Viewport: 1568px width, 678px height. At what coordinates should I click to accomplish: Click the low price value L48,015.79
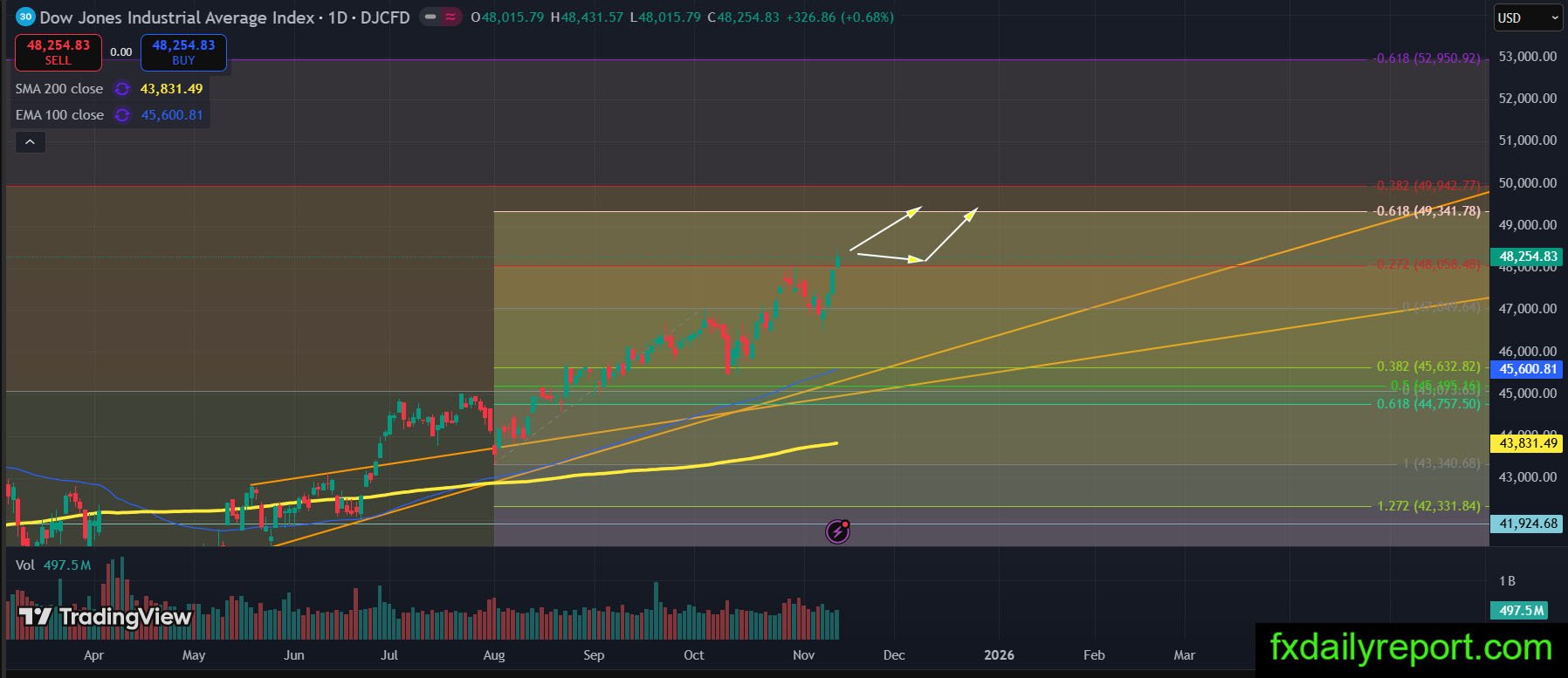pyautogui.click(x=665, y=17)
